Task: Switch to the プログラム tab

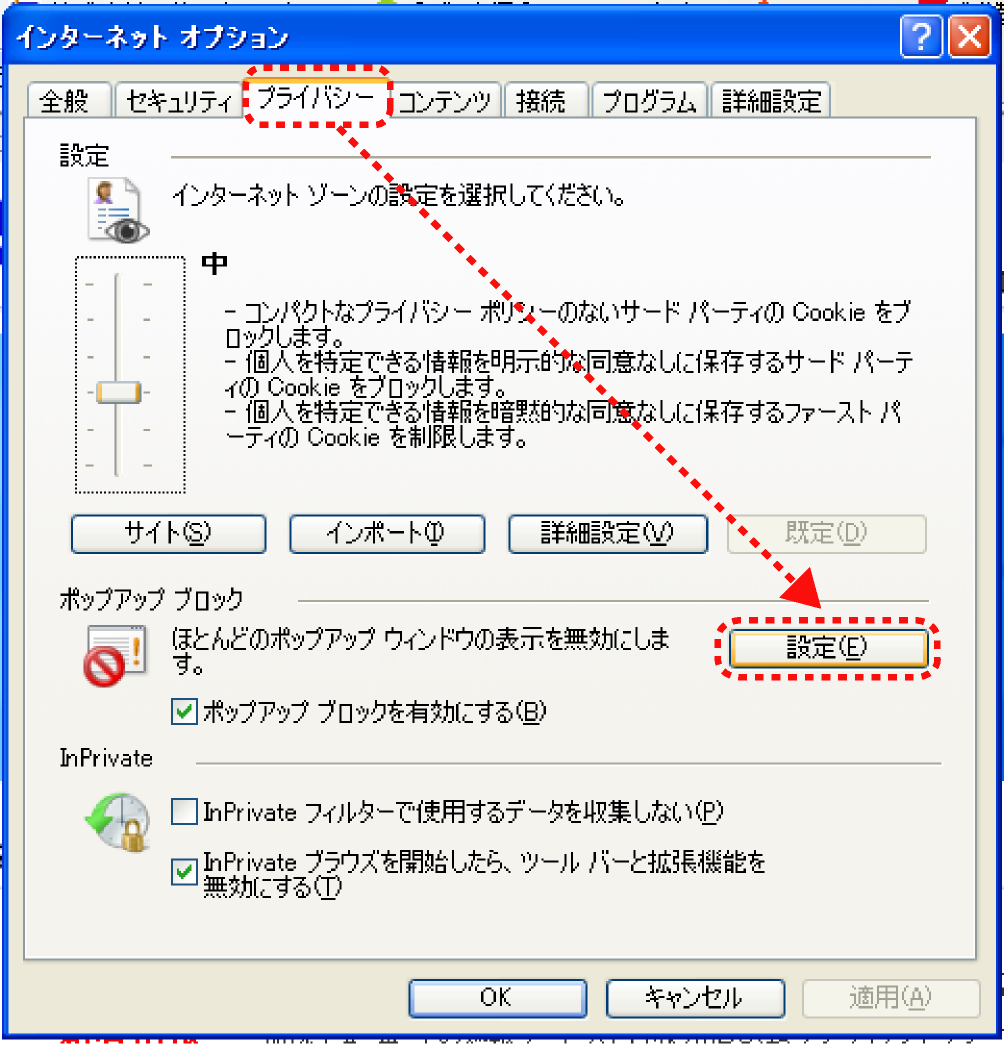Action: click(x=649, y=101)
